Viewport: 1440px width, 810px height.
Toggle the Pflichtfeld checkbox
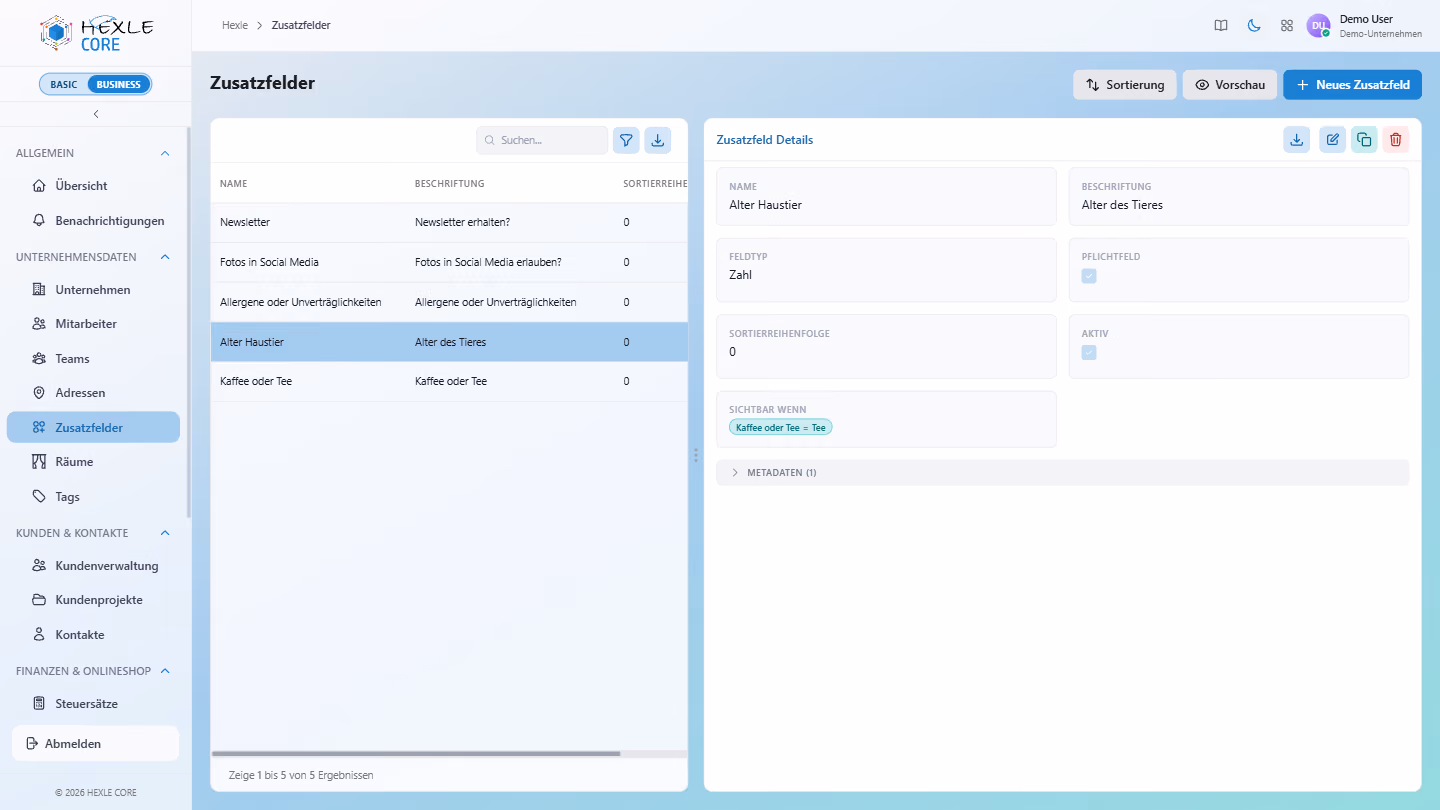1089,276
